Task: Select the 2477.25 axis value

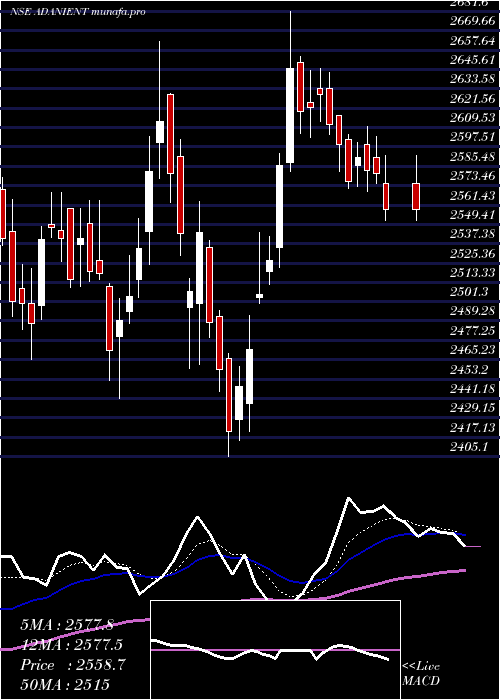Action: pos(472,330)
